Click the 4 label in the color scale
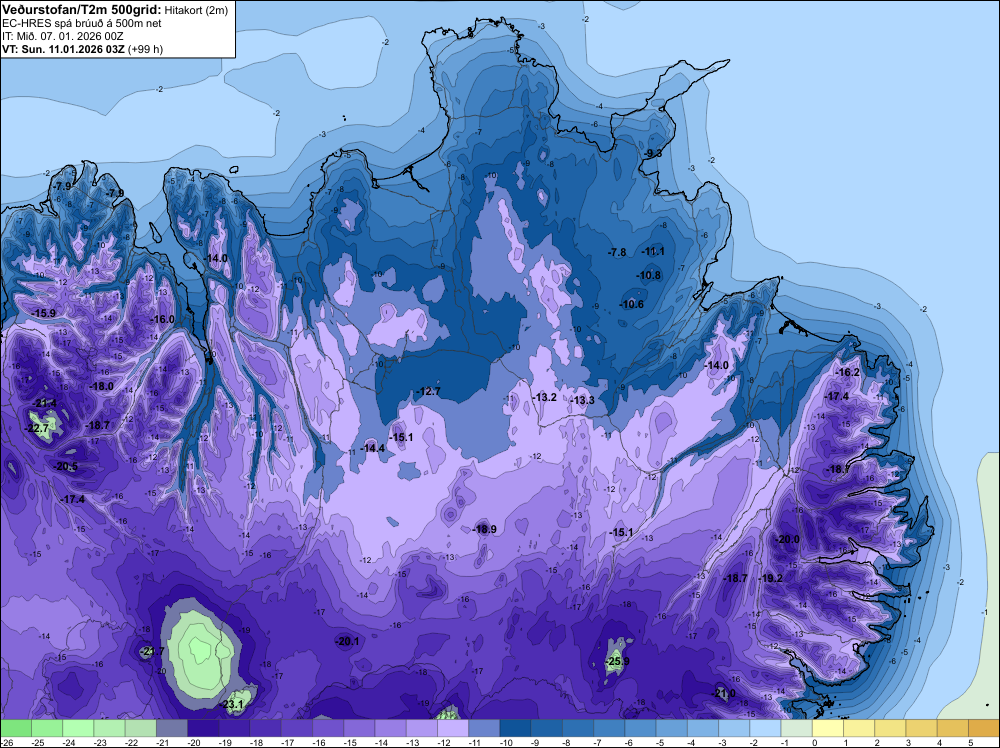 939,742
